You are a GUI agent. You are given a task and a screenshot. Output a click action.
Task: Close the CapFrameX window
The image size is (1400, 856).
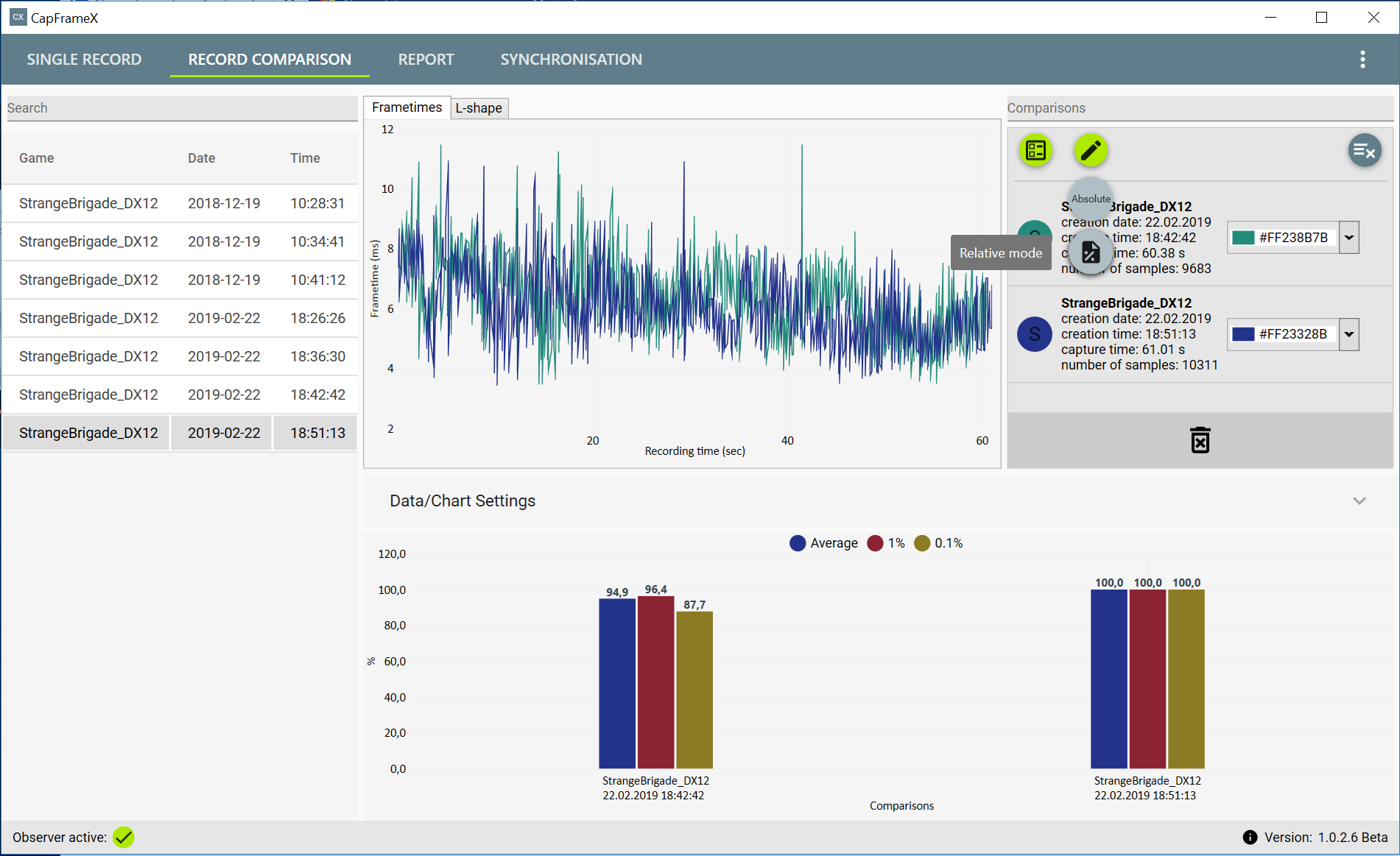1373,18
